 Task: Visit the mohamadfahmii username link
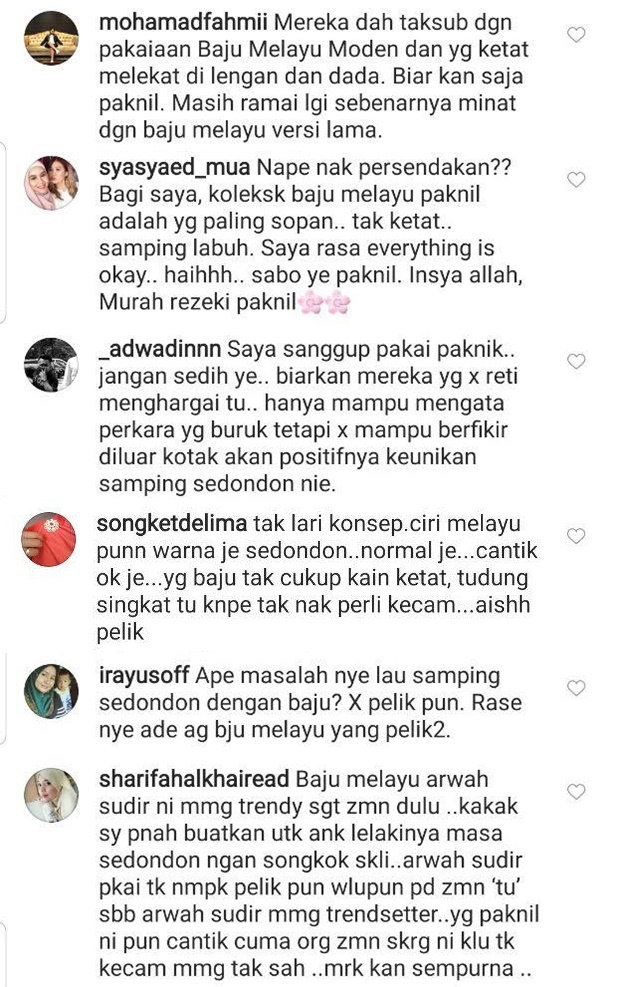coord(183,22)
